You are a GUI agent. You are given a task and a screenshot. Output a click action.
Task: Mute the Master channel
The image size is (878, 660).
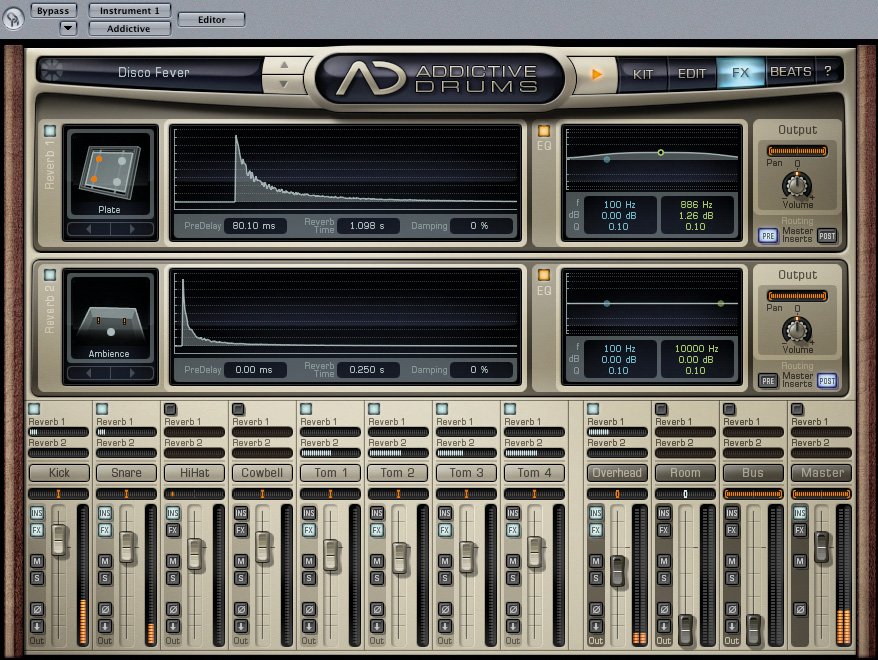click(x=800, y=561)
